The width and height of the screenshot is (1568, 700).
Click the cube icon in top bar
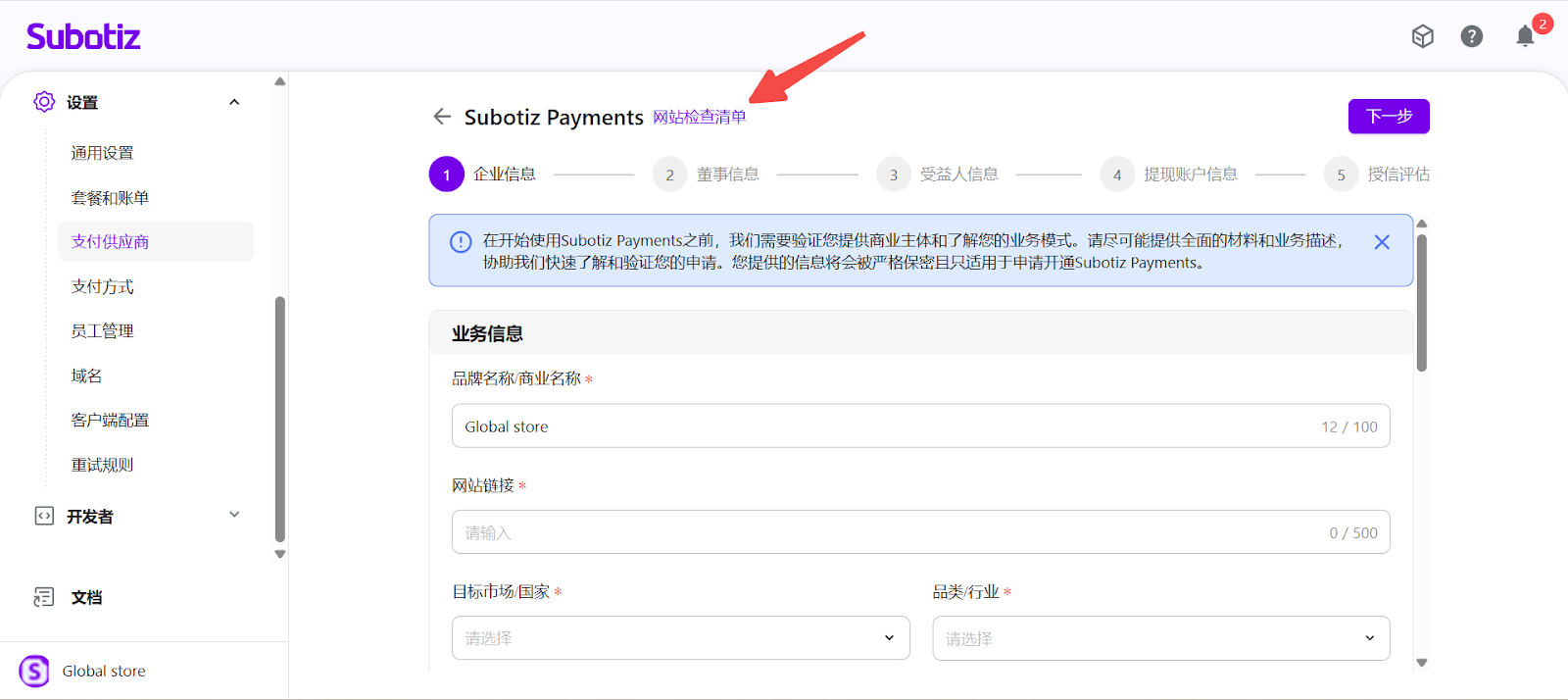coord(1422,37)
